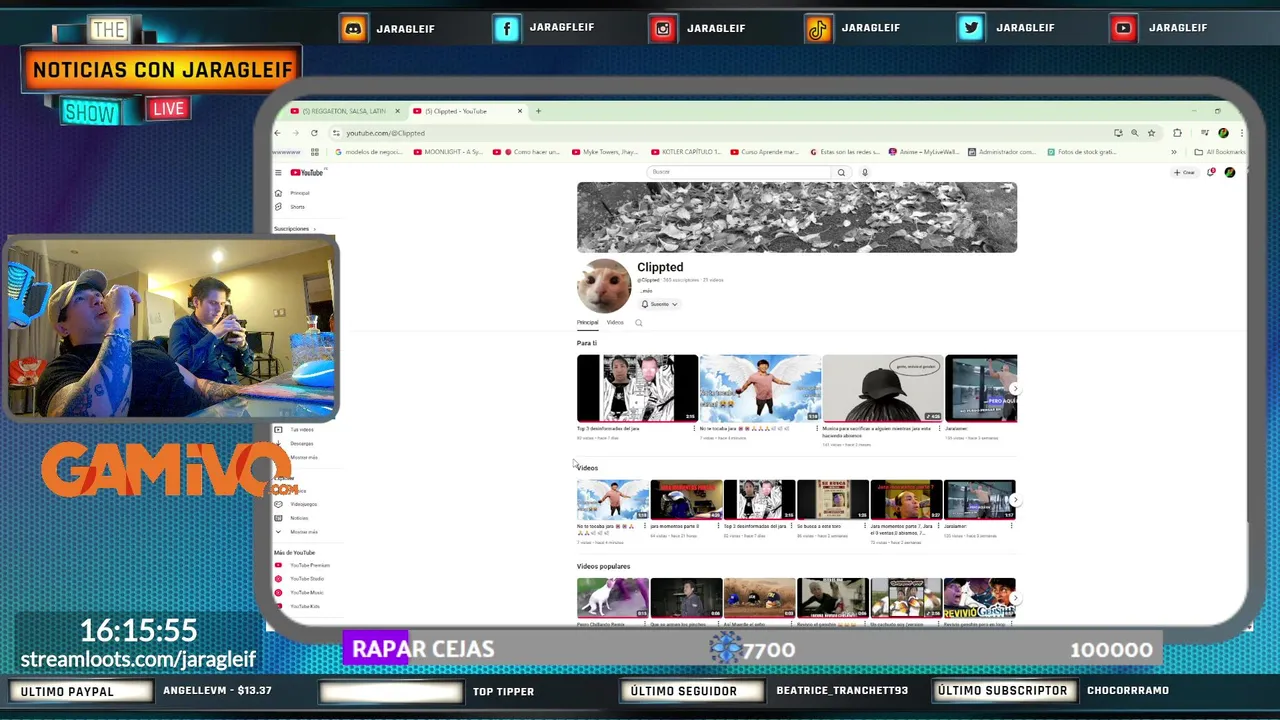Click the channel search magnifier icon
Viewport: 1280px width, 720px height.
(639, 323)
